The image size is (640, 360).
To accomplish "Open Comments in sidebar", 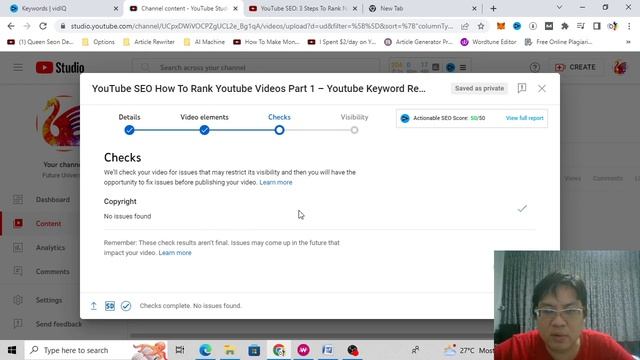I will point(41,271).
